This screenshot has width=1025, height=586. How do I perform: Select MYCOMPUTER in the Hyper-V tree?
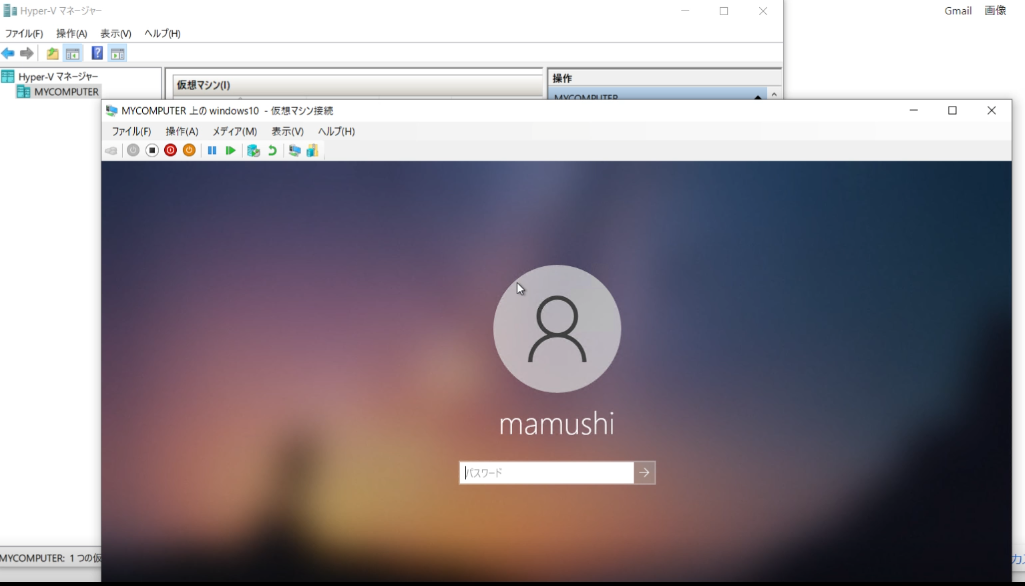(x=66, y=92)
